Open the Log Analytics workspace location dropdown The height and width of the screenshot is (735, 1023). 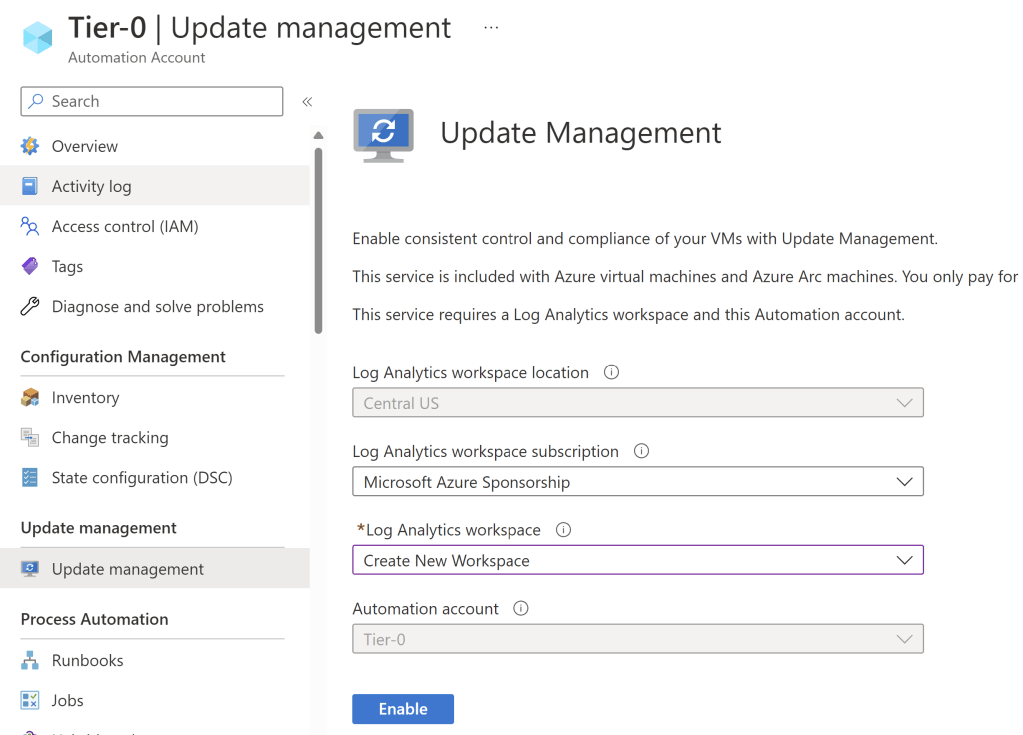pos(637,403)
